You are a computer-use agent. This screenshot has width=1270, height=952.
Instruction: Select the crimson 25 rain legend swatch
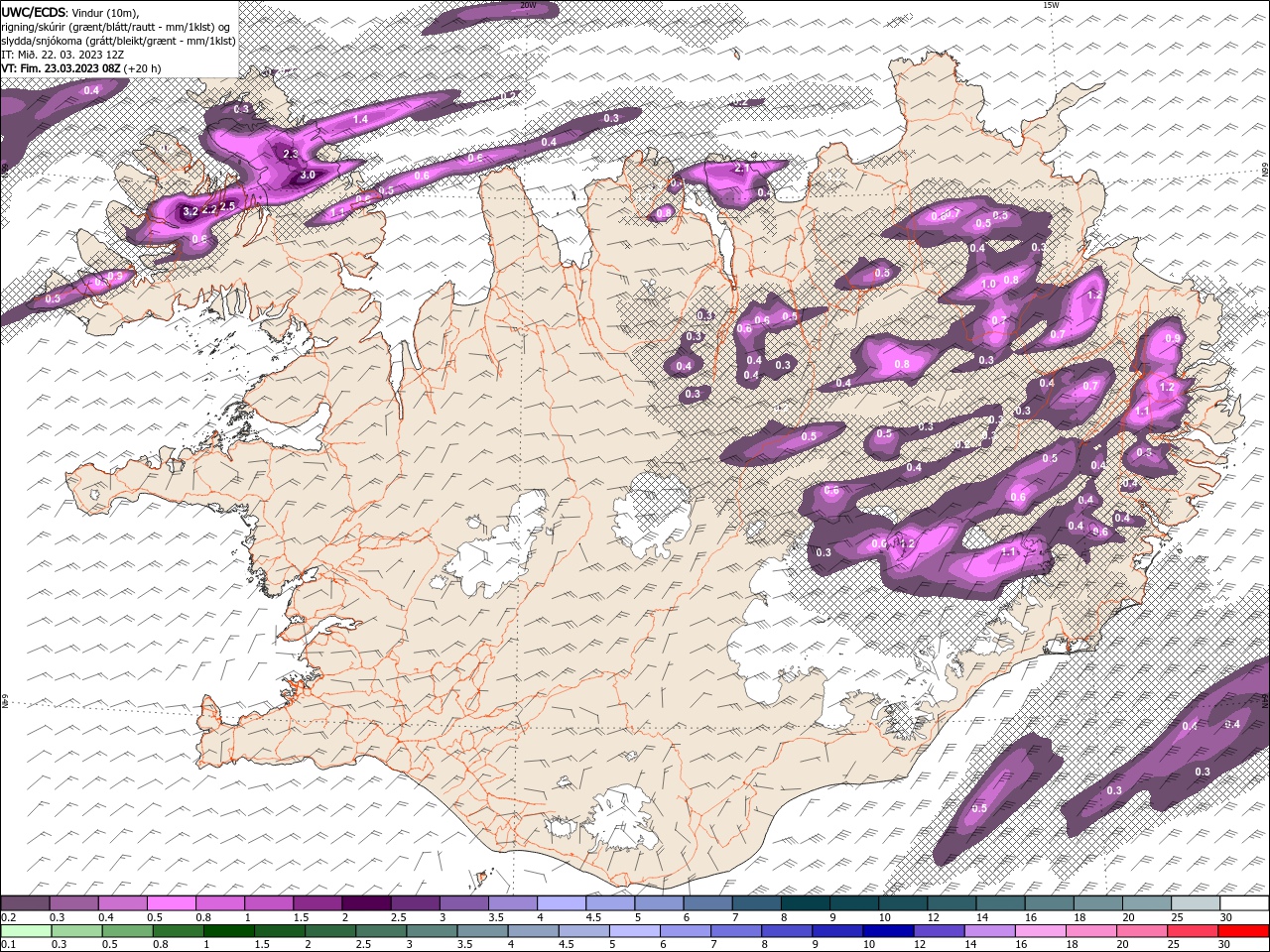tap(1192, 931)
